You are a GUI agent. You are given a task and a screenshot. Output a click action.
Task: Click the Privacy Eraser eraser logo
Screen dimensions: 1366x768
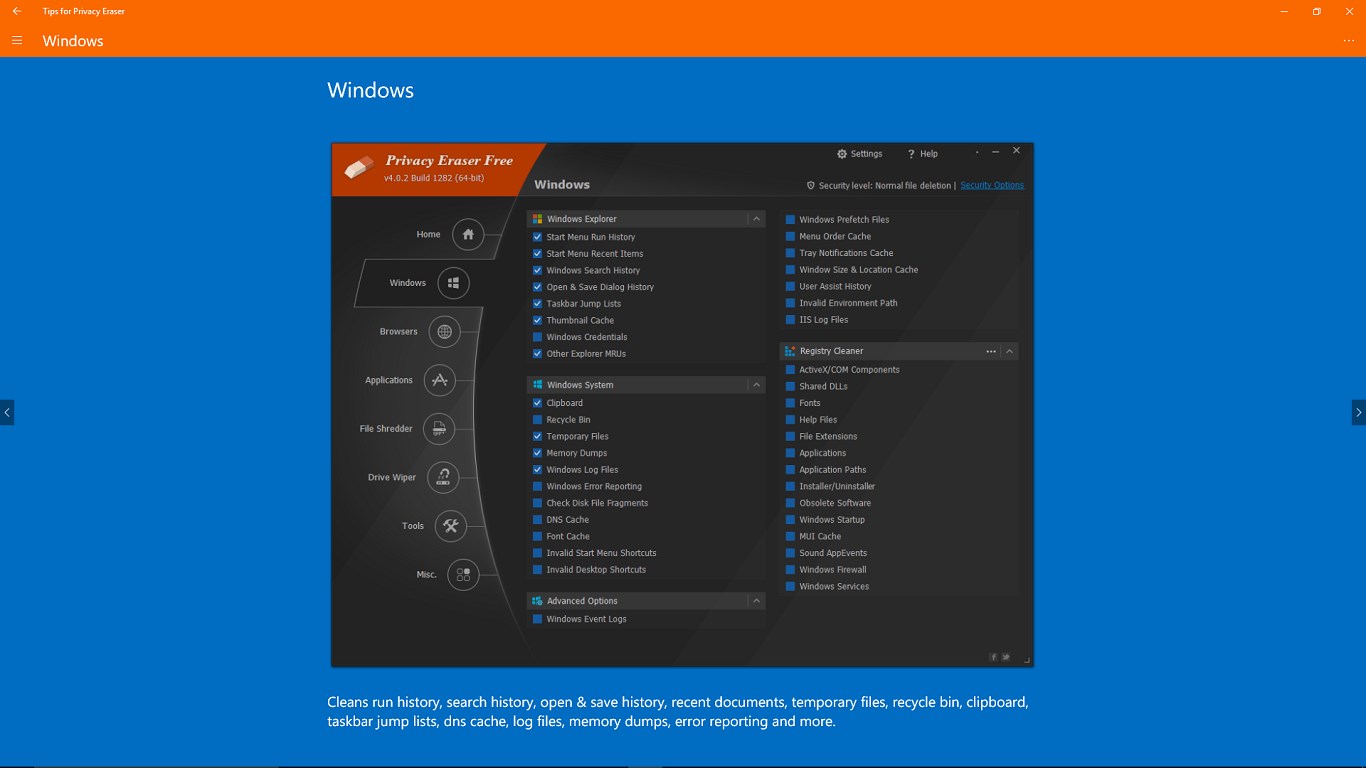coord(359,168)
